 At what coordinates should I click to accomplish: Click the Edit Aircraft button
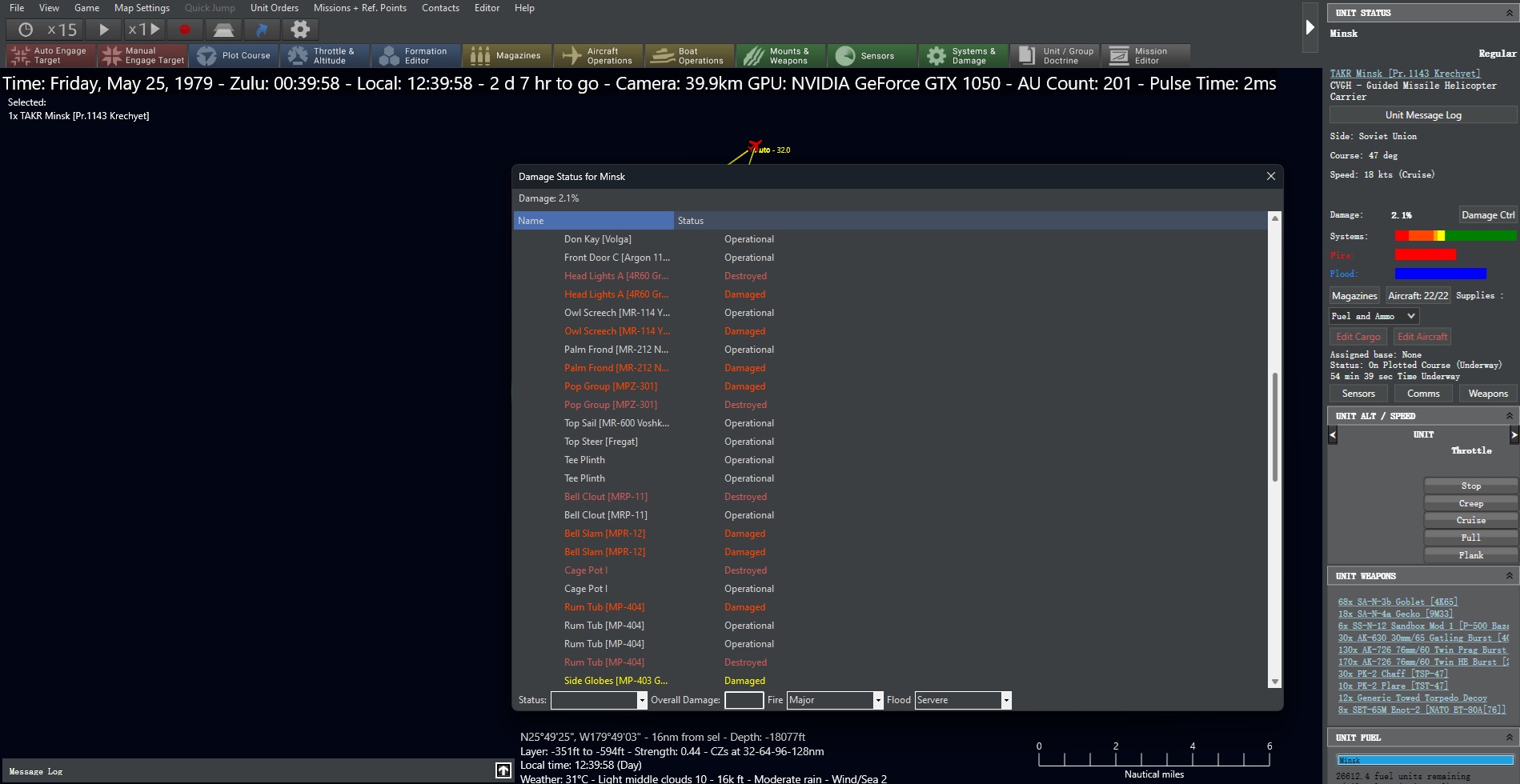point(1422,337)
